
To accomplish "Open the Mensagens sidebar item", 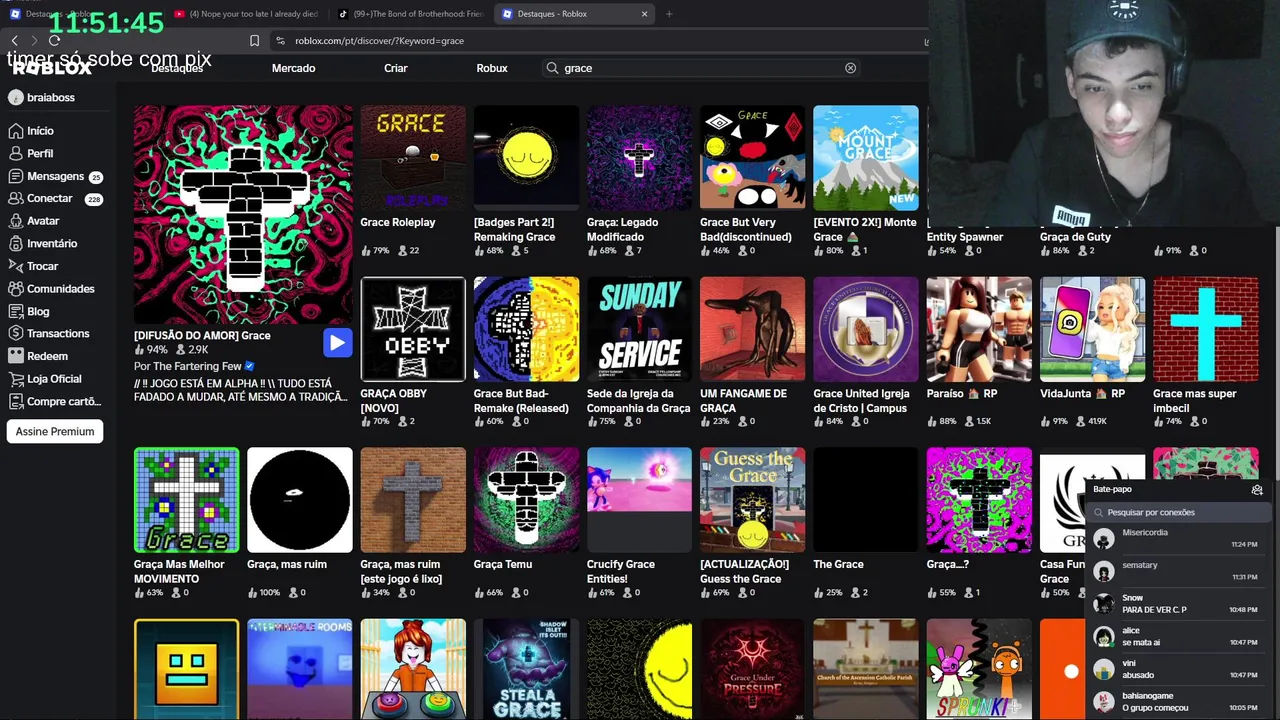I will pos(55,176).
